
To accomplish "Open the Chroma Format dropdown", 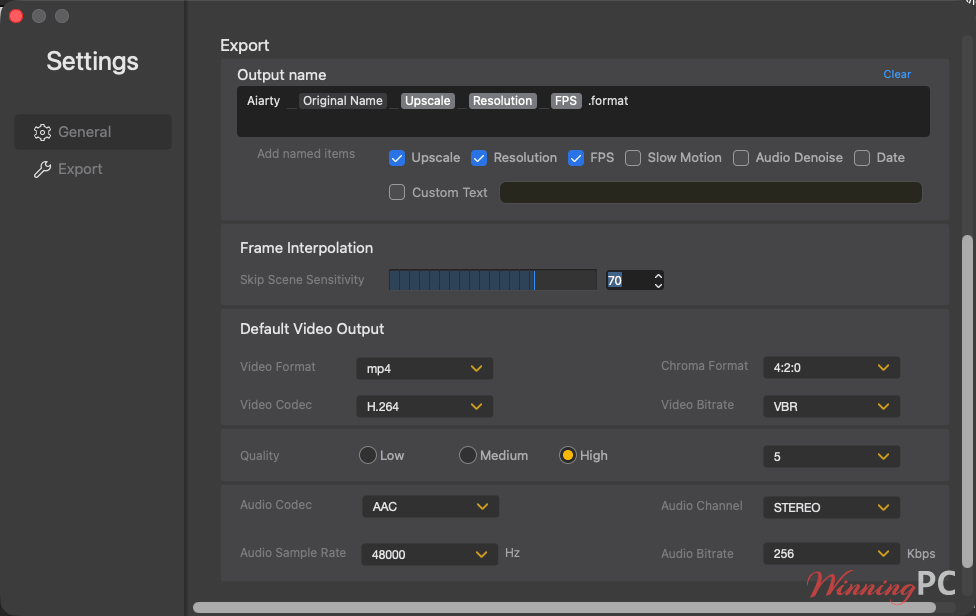I will [x=832, y=368].
